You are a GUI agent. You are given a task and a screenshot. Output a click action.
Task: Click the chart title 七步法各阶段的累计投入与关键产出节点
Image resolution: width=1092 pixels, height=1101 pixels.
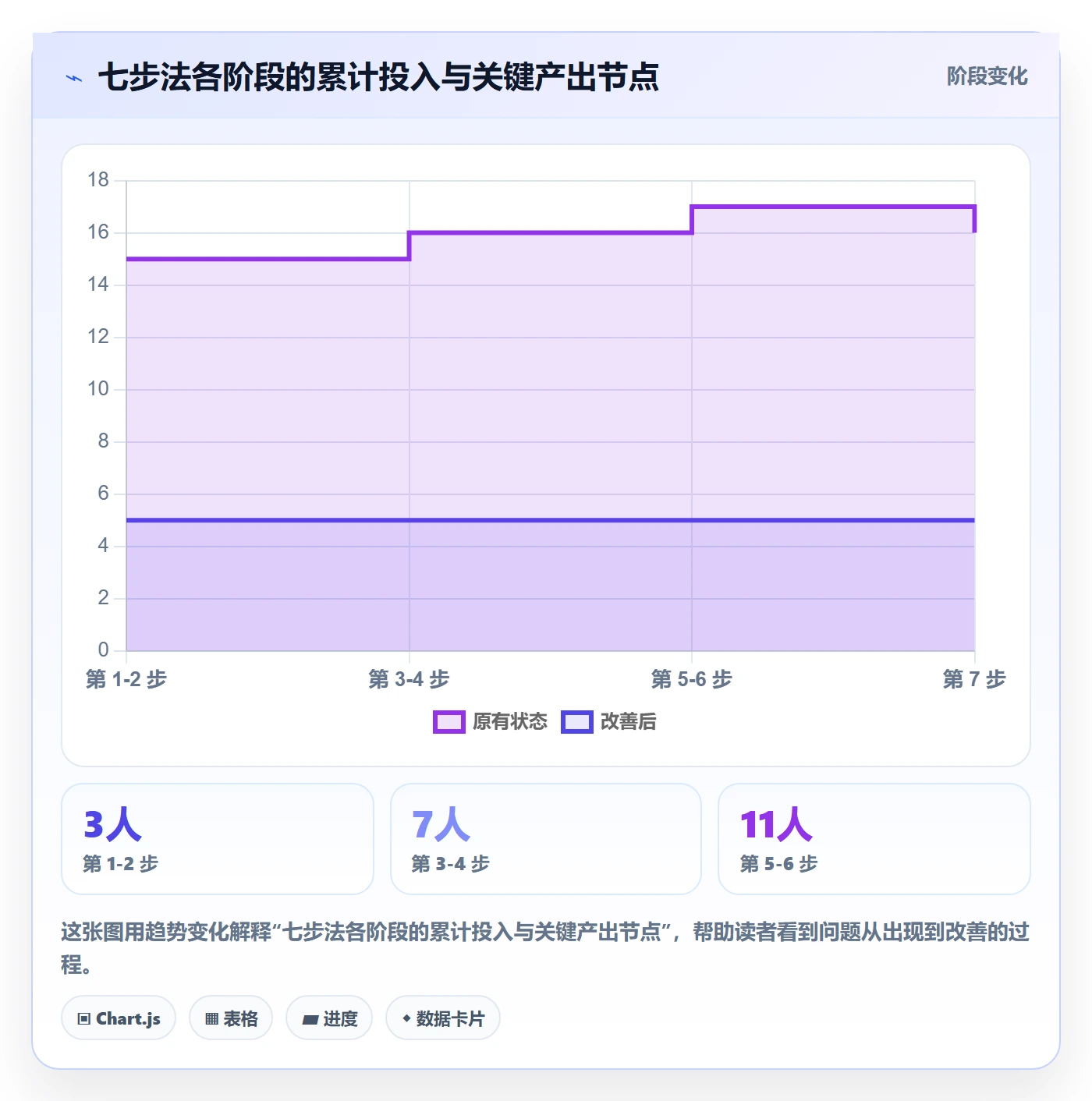[378, 77]
